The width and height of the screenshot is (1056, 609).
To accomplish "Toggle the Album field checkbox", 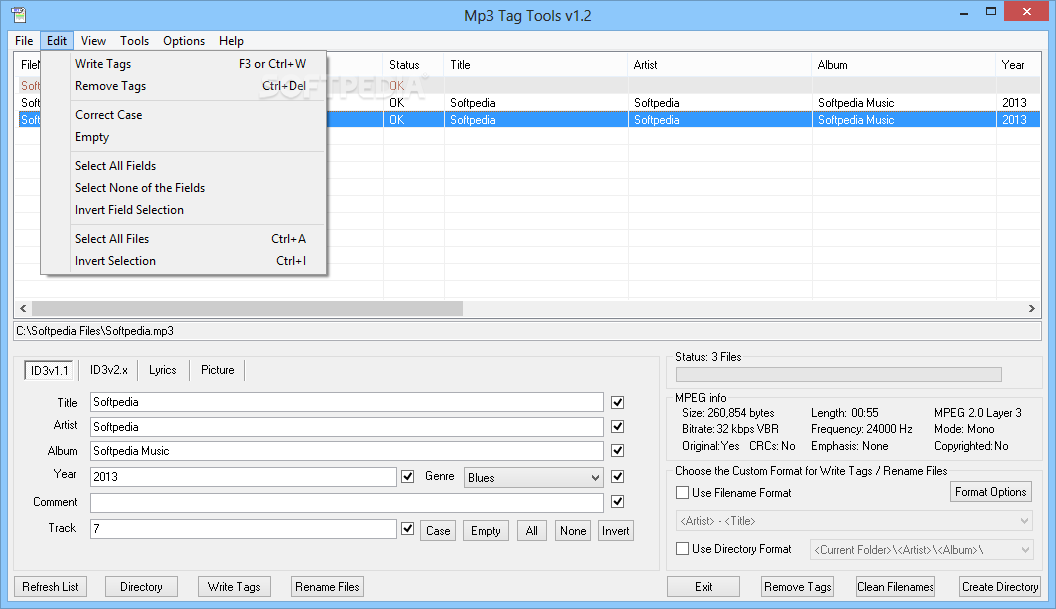I will click(618, 451).
